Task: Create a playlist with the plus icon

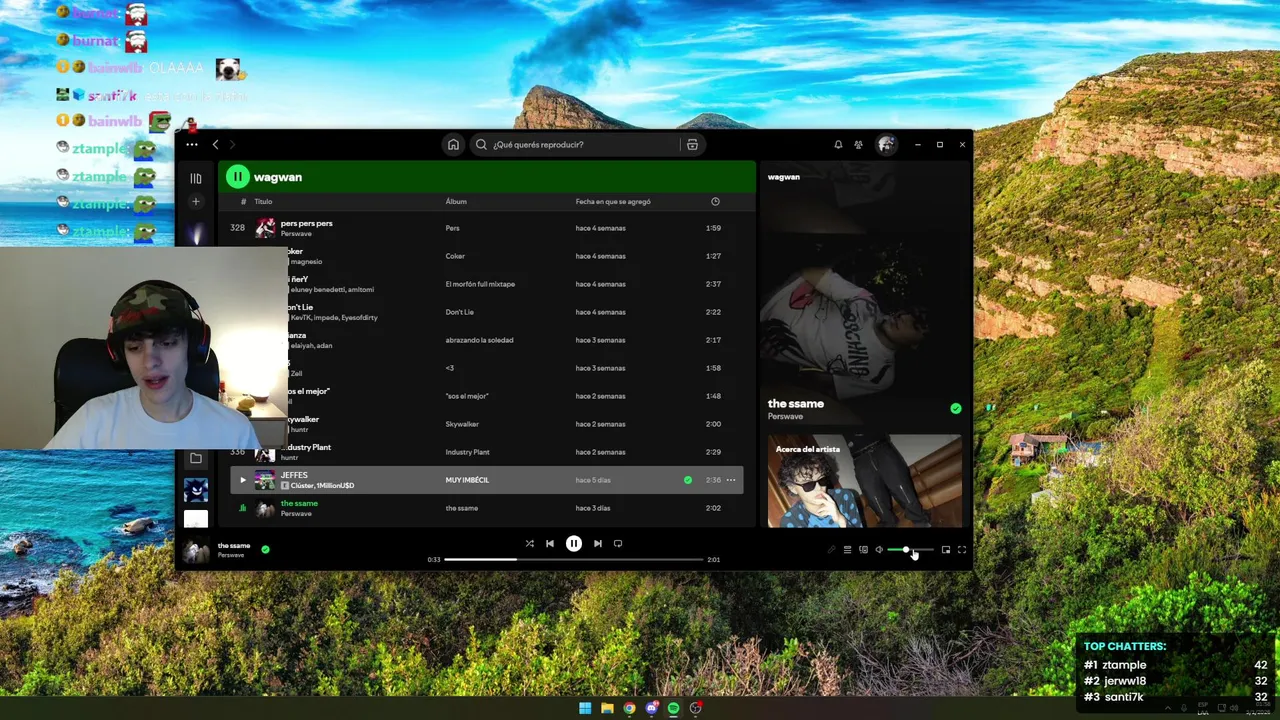Action: click(196, 201)
